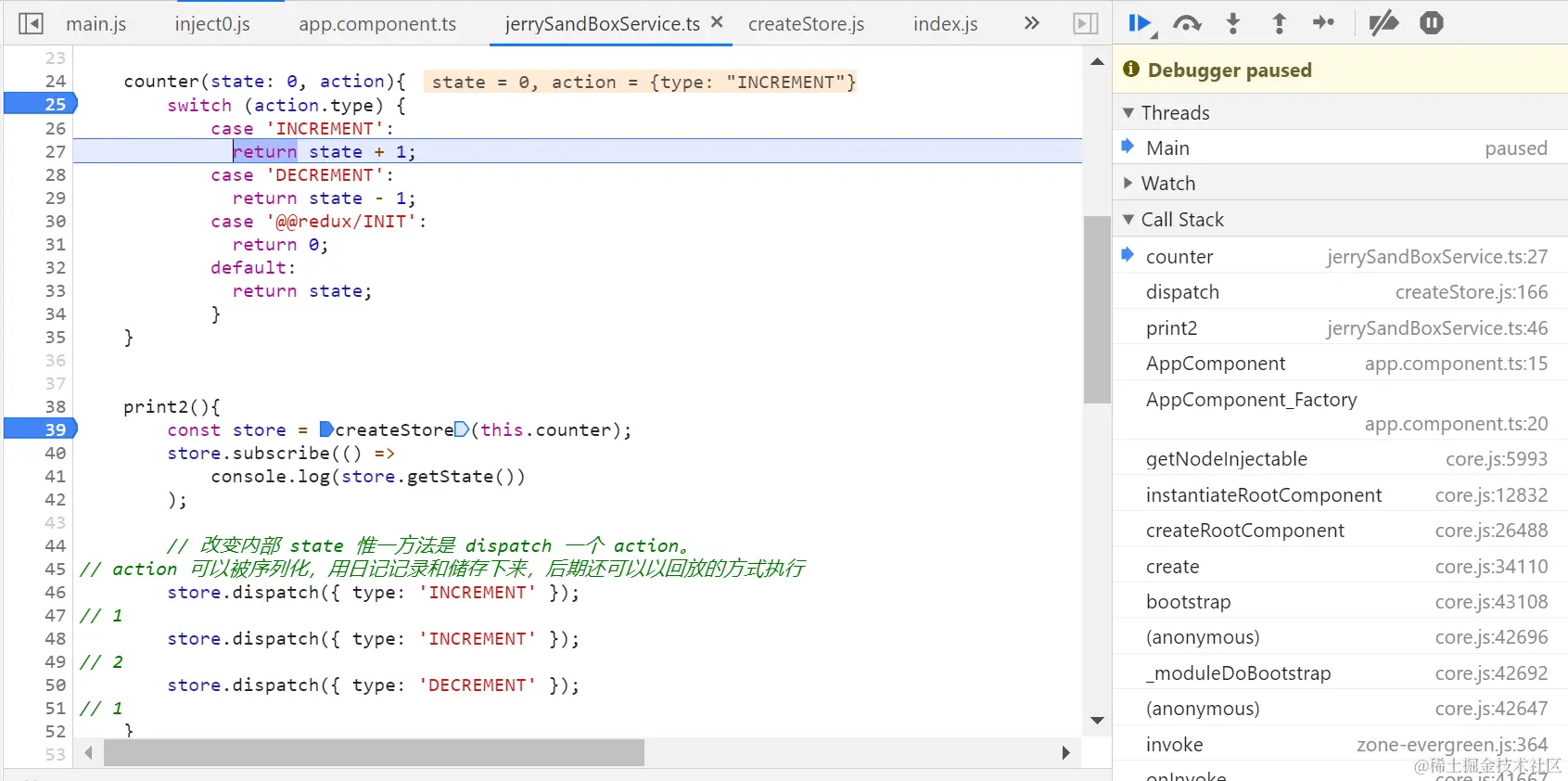Toggle breakpoint on line 41
1568x781 pixels.
point(55,476)
